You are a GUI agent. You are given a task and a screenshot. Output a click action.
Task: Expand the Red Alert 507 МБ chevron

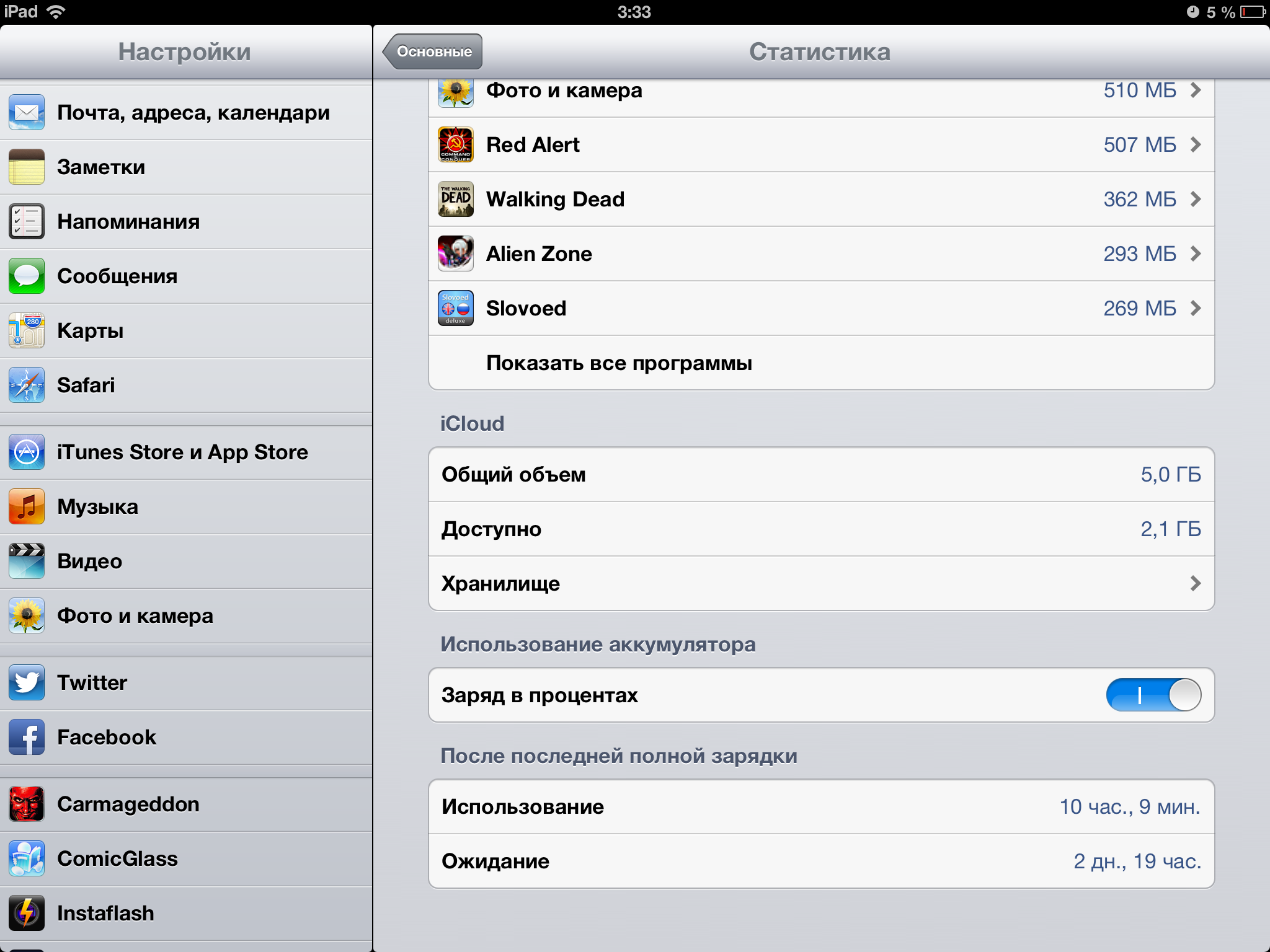(1196, 144)
